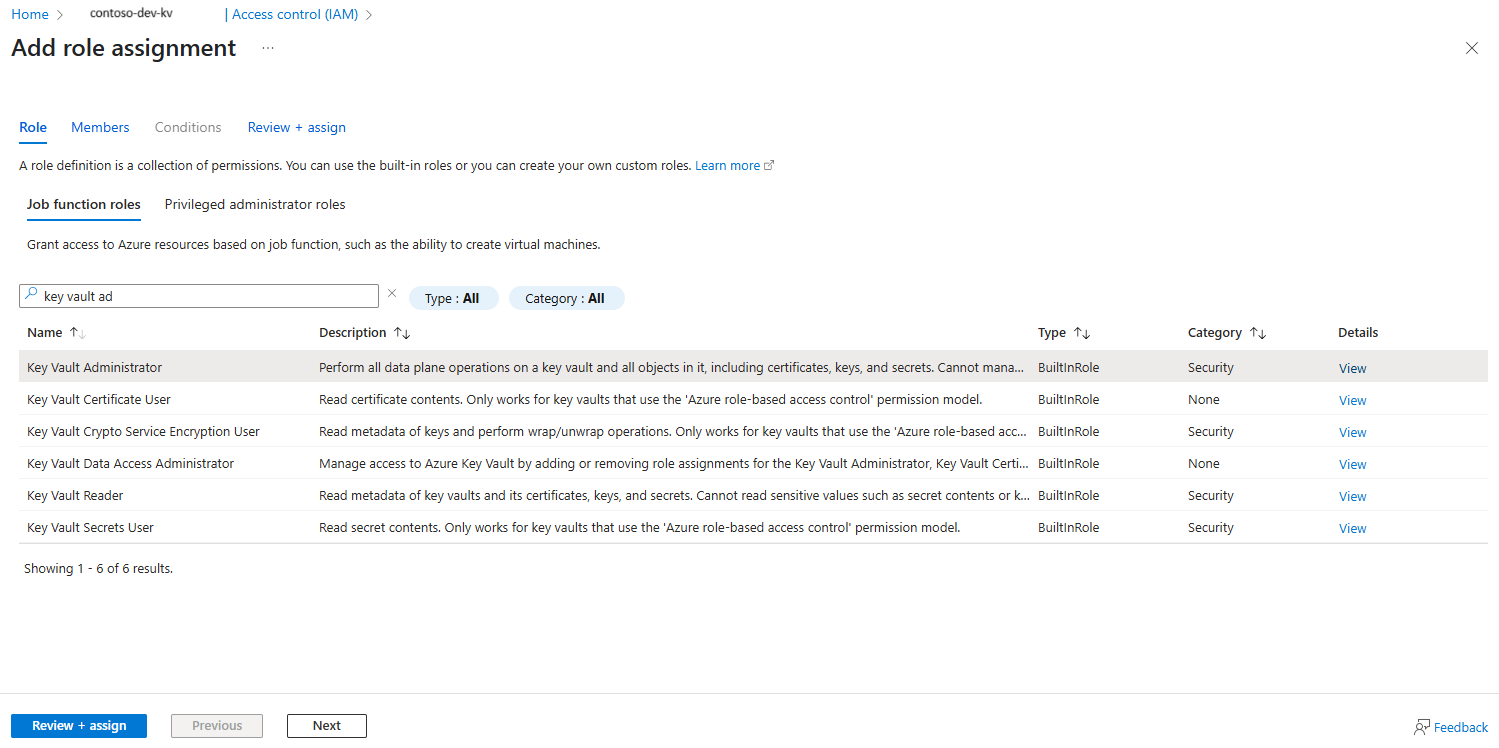This screenshot has height=748, width=1499.
Task: Sort roles by Name column arrows
Action: click(x=77, y=333)
